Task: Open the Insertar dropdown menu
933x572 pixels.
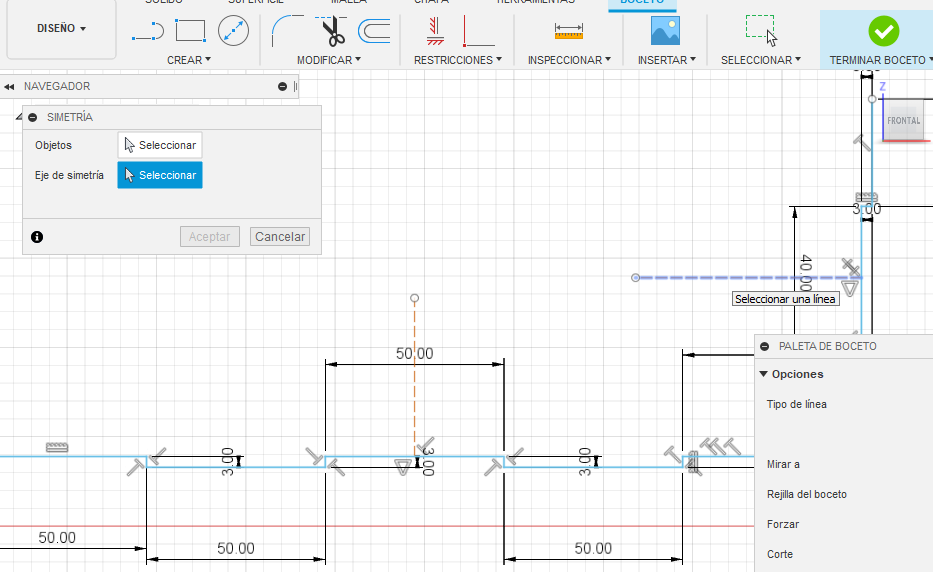Action: pyautogui.click(x=666, y=60)
